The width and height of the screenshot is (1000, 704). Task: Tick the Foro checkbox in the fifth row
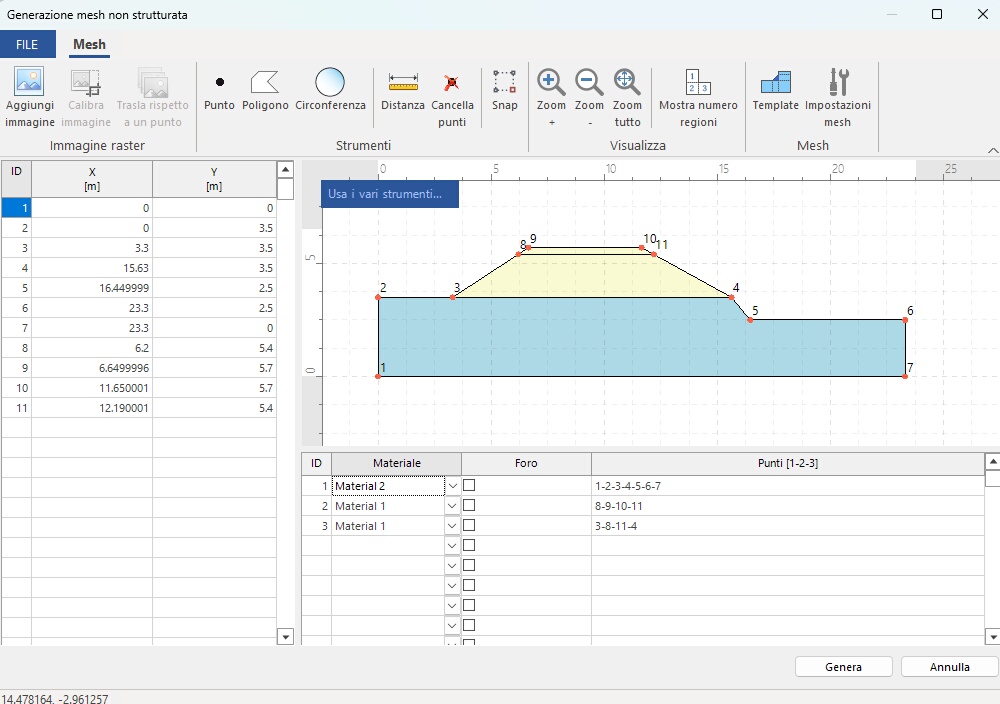(x=469, y=565)
